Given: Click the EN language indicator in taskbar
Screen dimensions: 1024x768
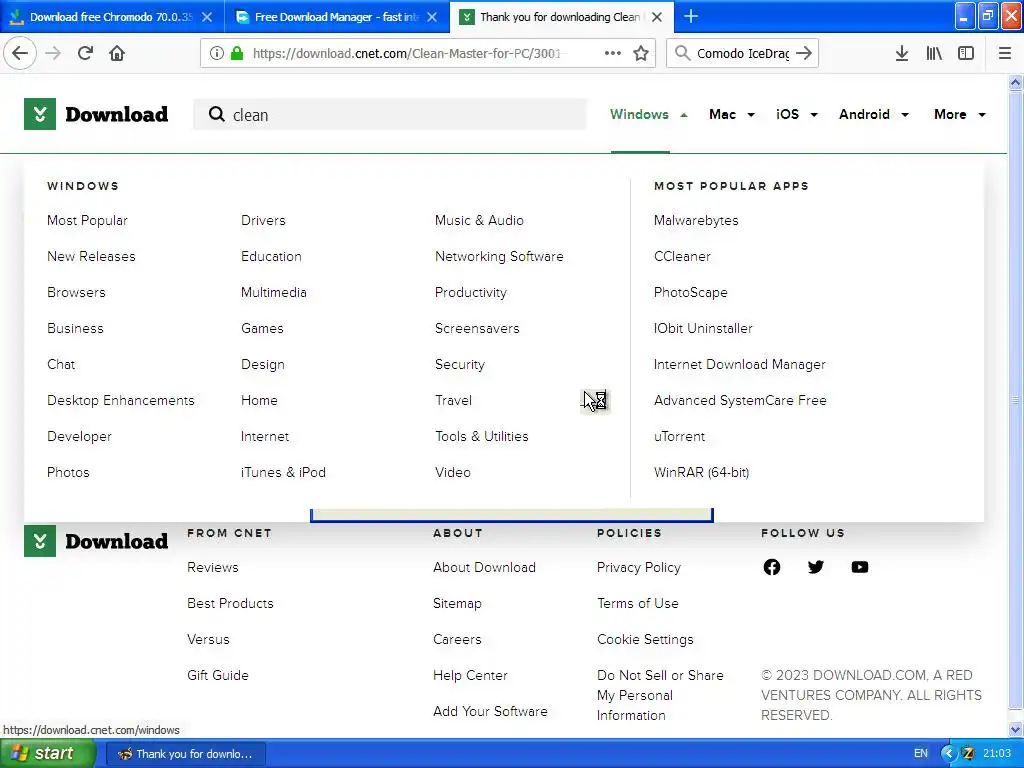Looking at the screenshot, I should pos(921,753).
